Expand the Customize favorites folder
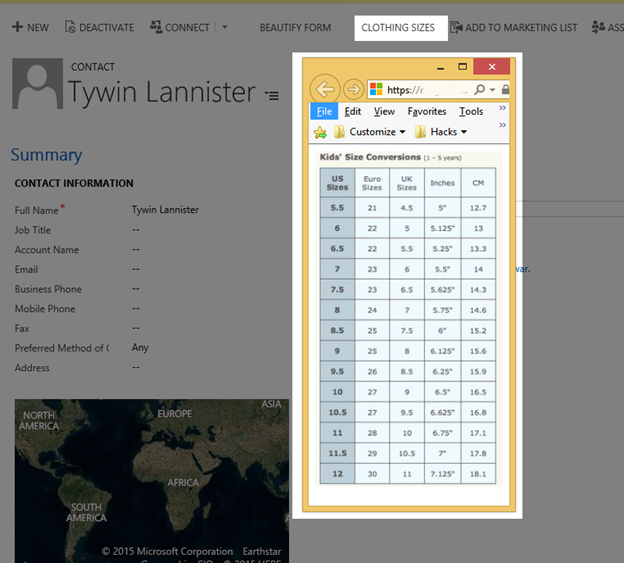 click(370, 132)
